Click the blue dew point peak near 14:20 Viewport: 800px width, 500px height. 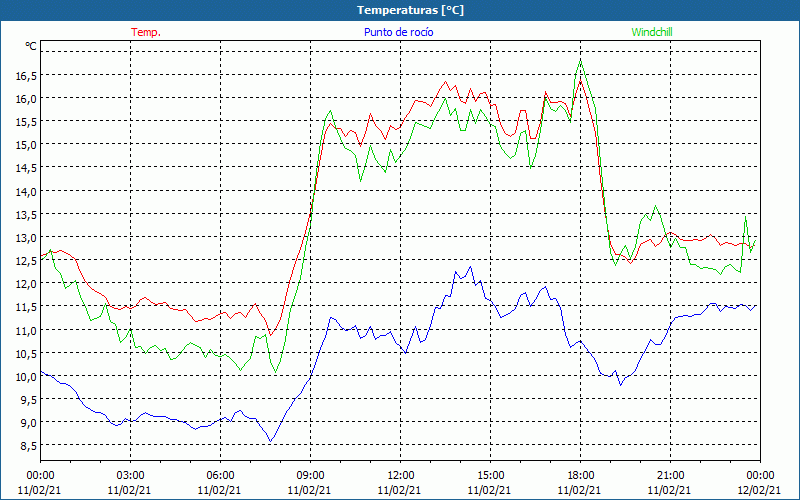pyautogui.click(x=470, y=267)
